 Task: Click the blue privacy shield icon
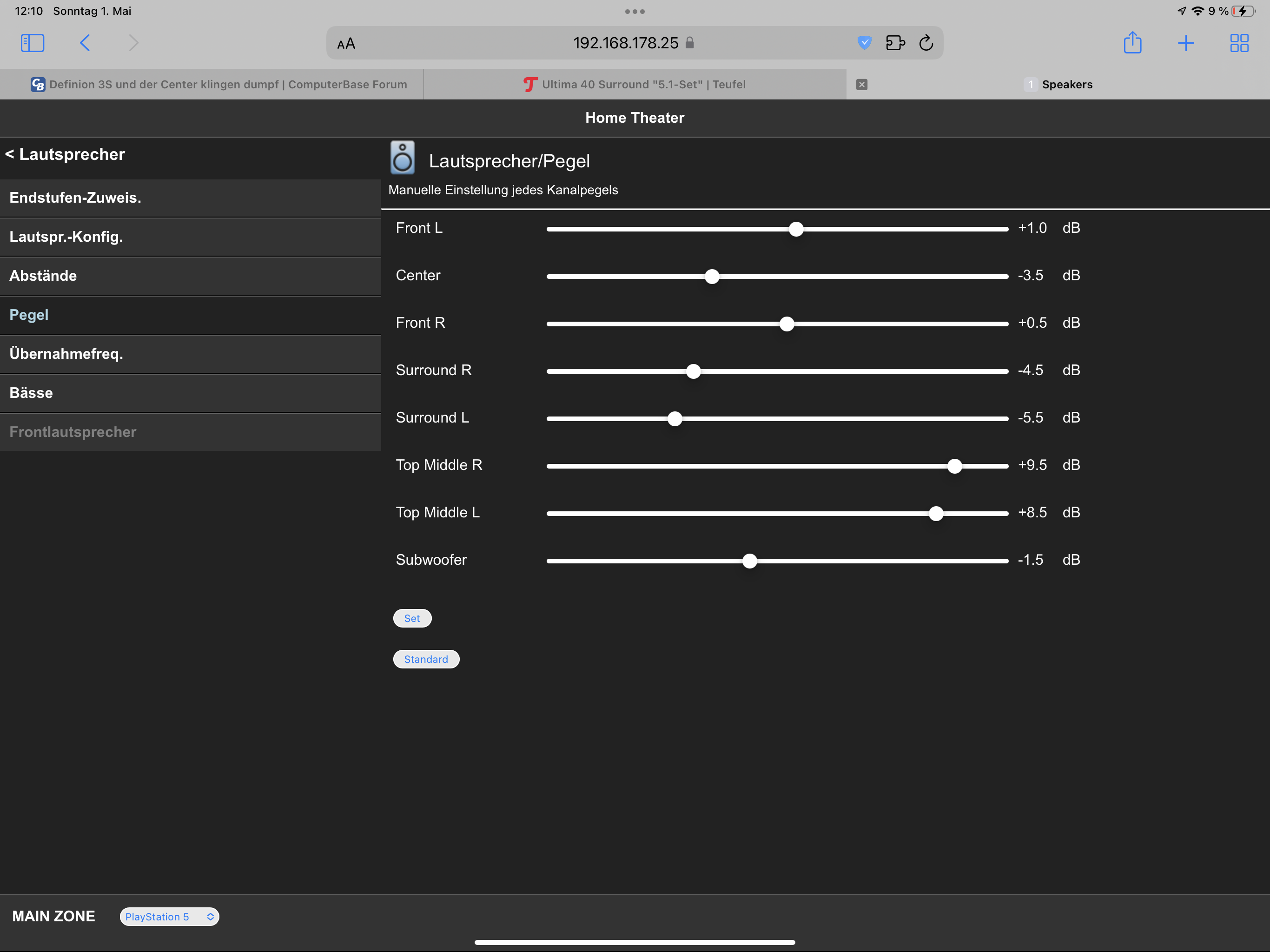coord(864,42)
